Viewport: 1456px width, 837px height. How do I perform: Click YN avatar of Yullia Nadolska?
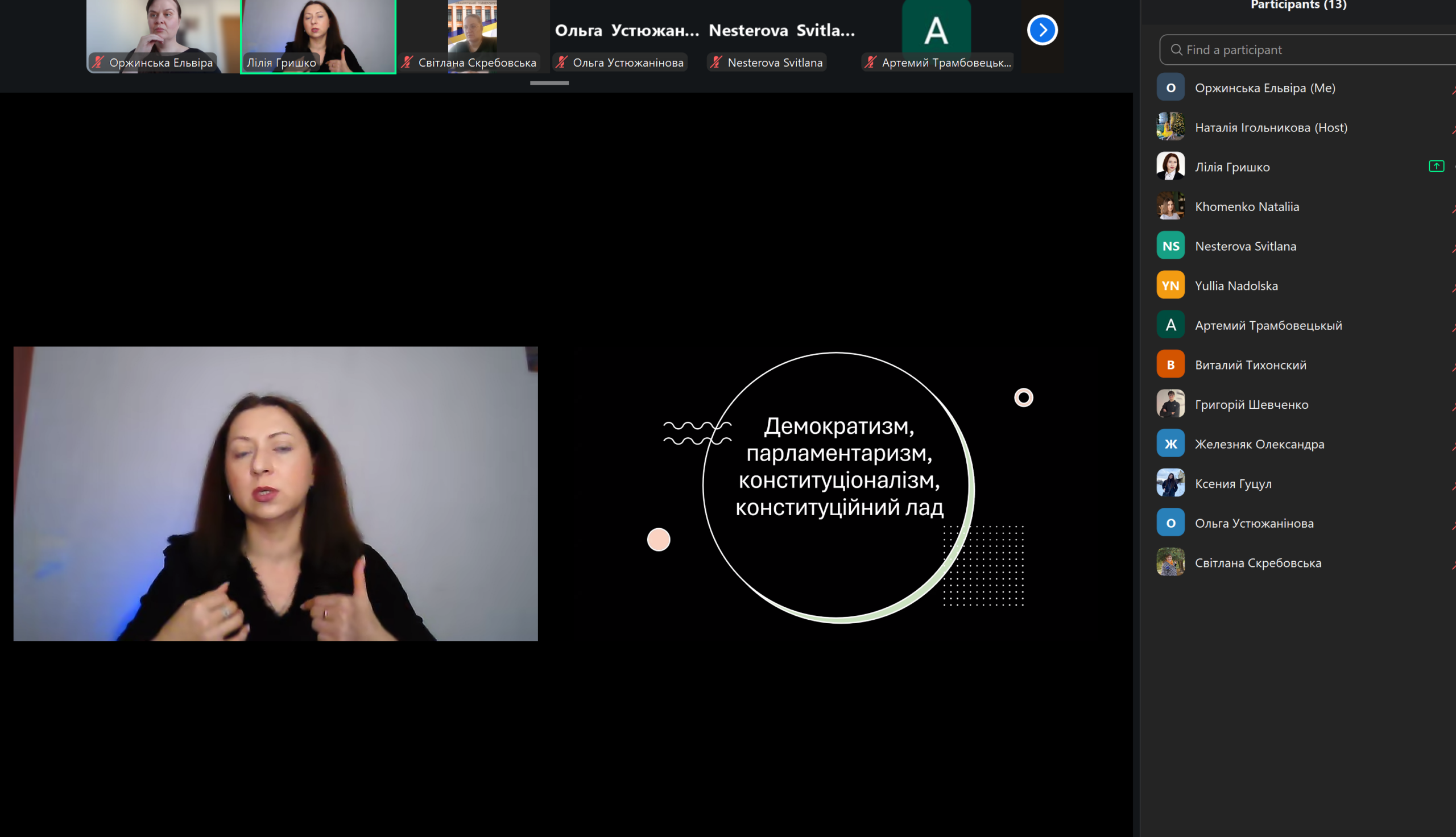(x=1170, y=285)
